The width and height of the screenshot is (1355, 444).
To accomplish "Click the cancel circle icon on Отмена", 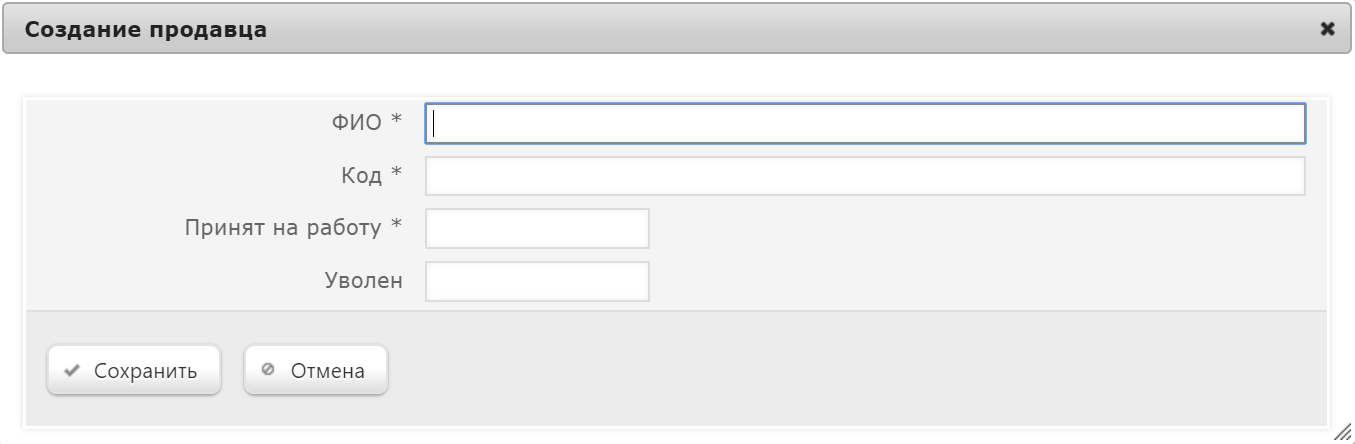I will 267,370.
